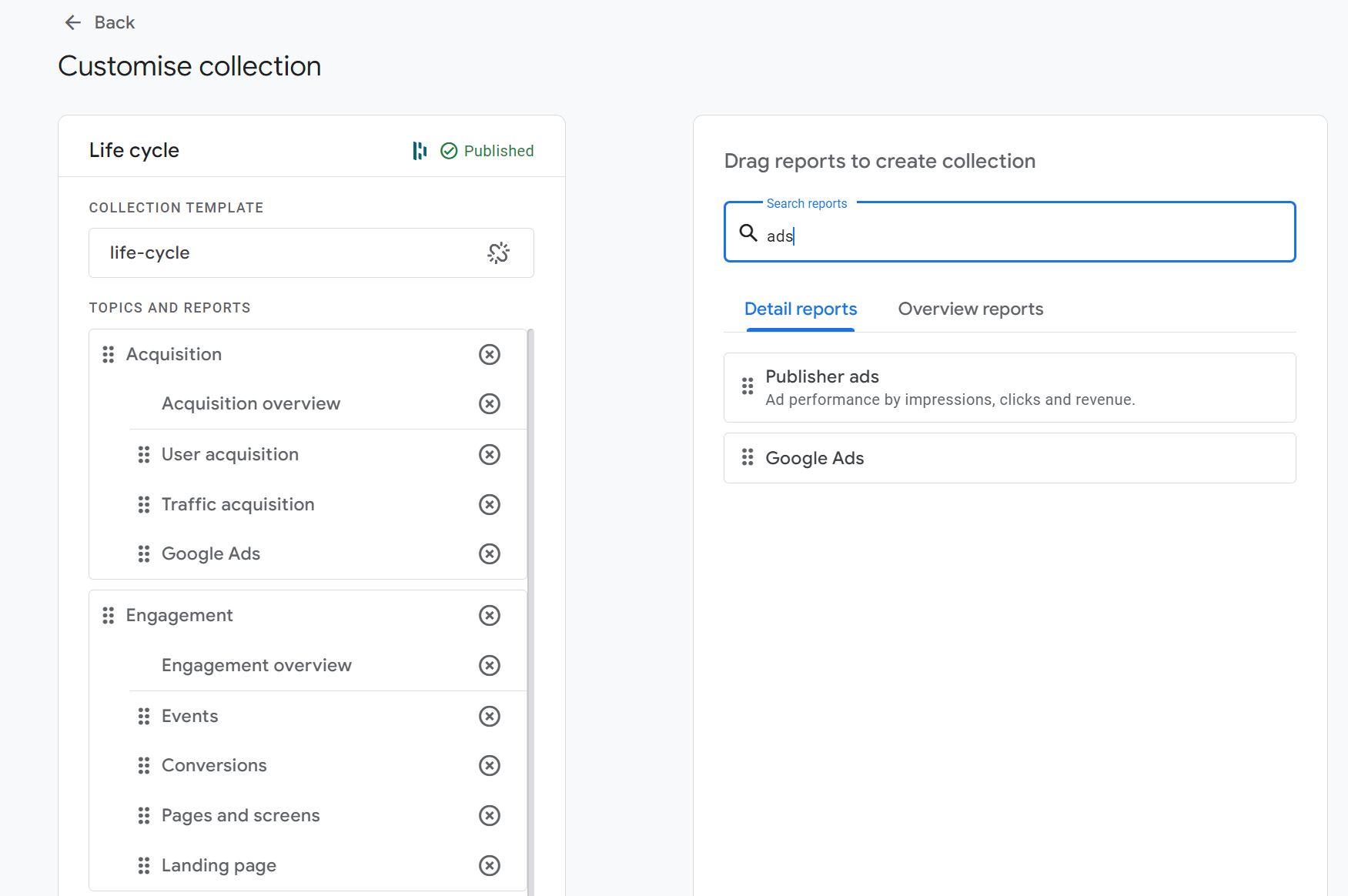Remove the Conversions report

coord(490,765)
